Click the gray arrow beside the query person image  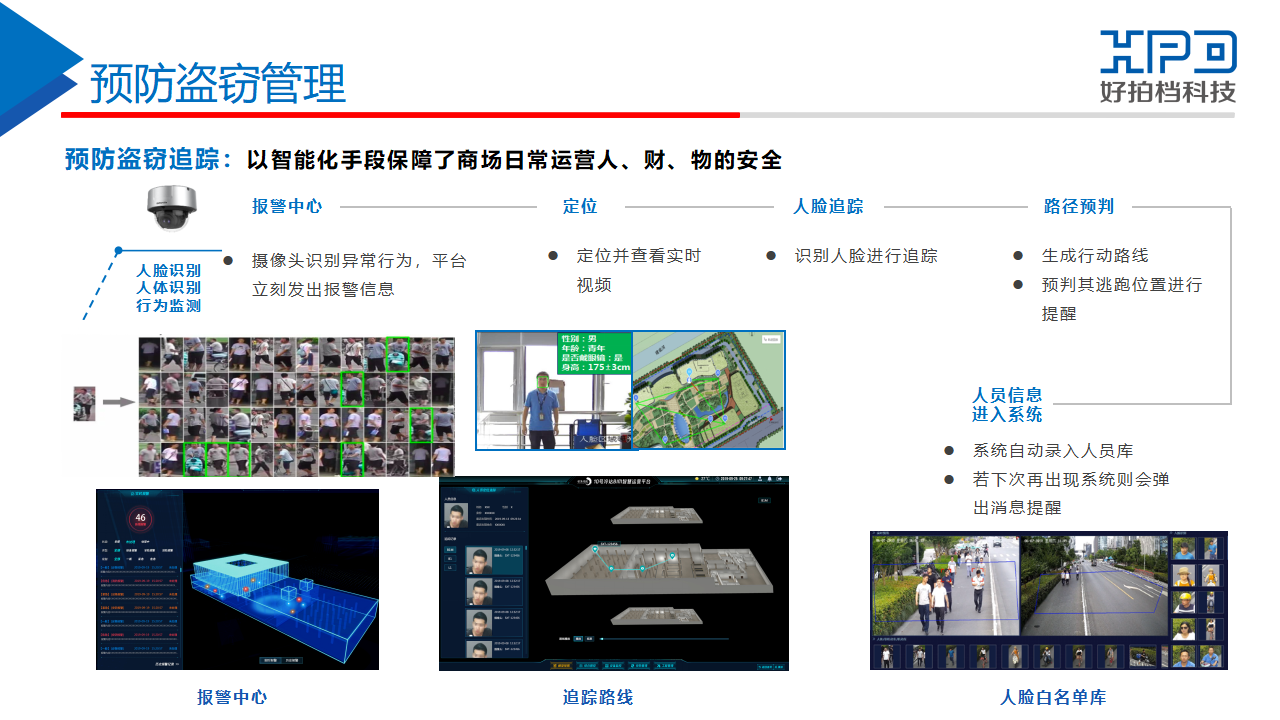pos(119,403)
